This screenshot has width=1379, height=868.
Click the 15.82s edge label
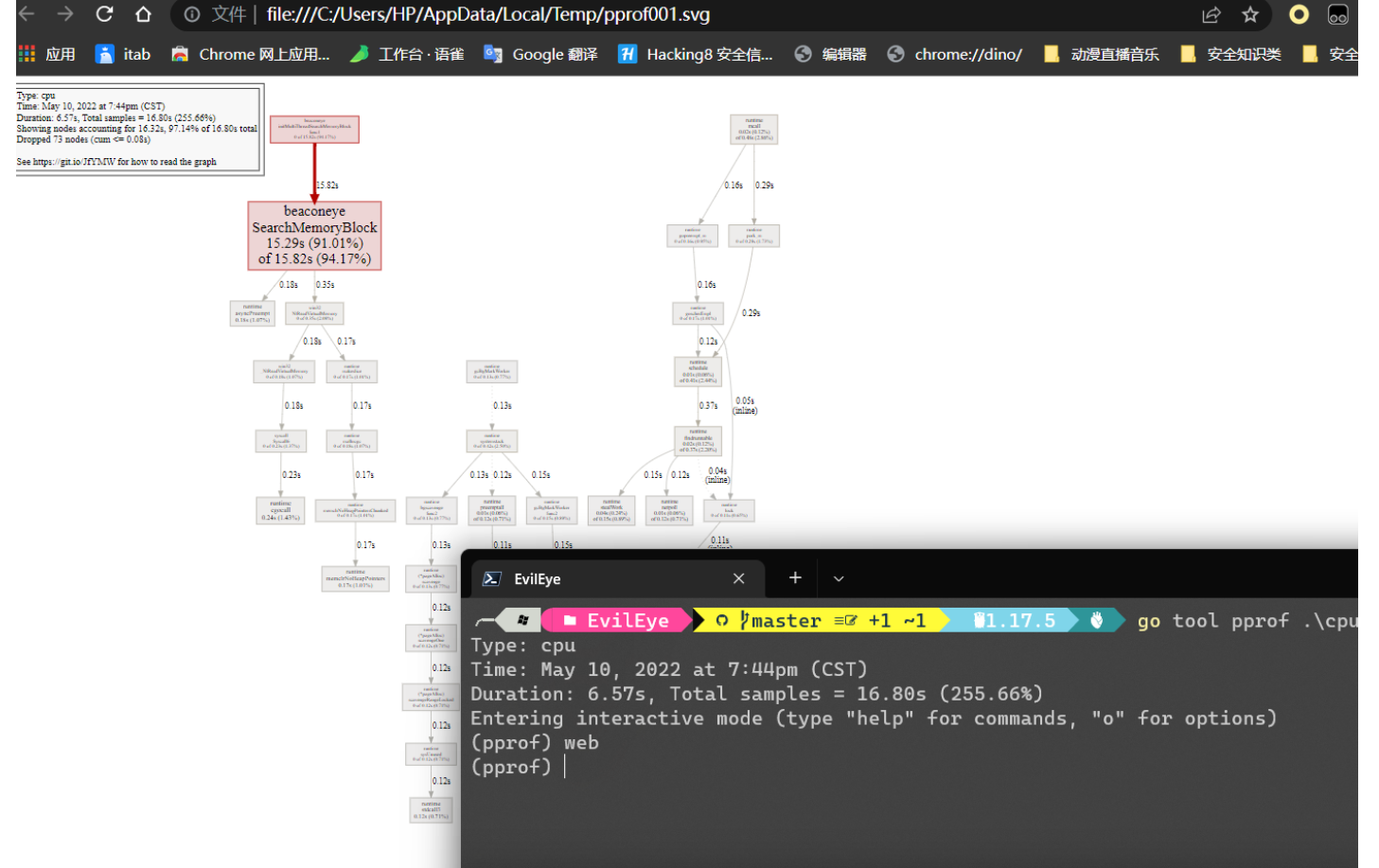point(327,186)
